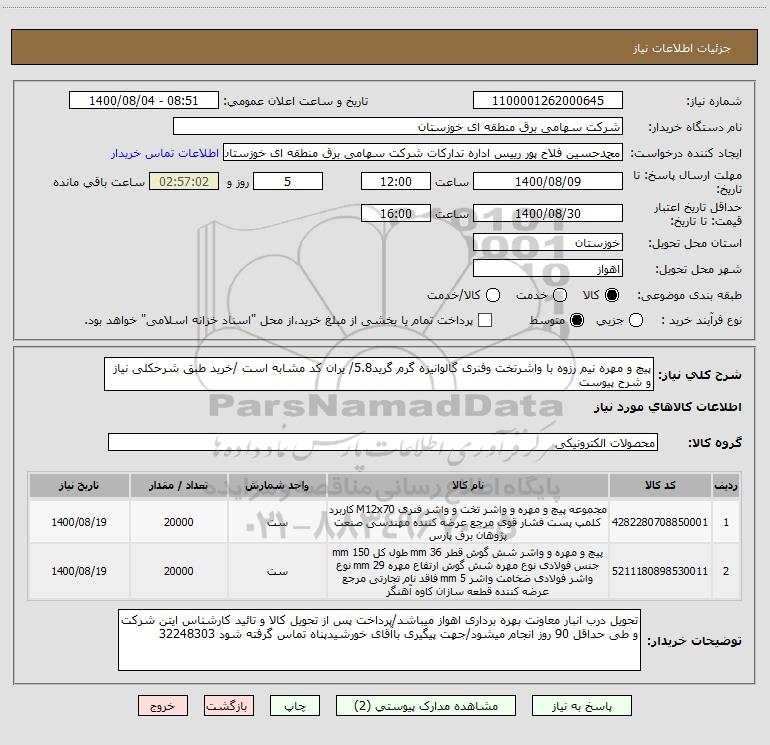The height and width of the screenshot is (745, 770).
Task: Click the گروه کالا field محصولات الکترونیکی
Action: pyautogui.click(x=383, y=442)
